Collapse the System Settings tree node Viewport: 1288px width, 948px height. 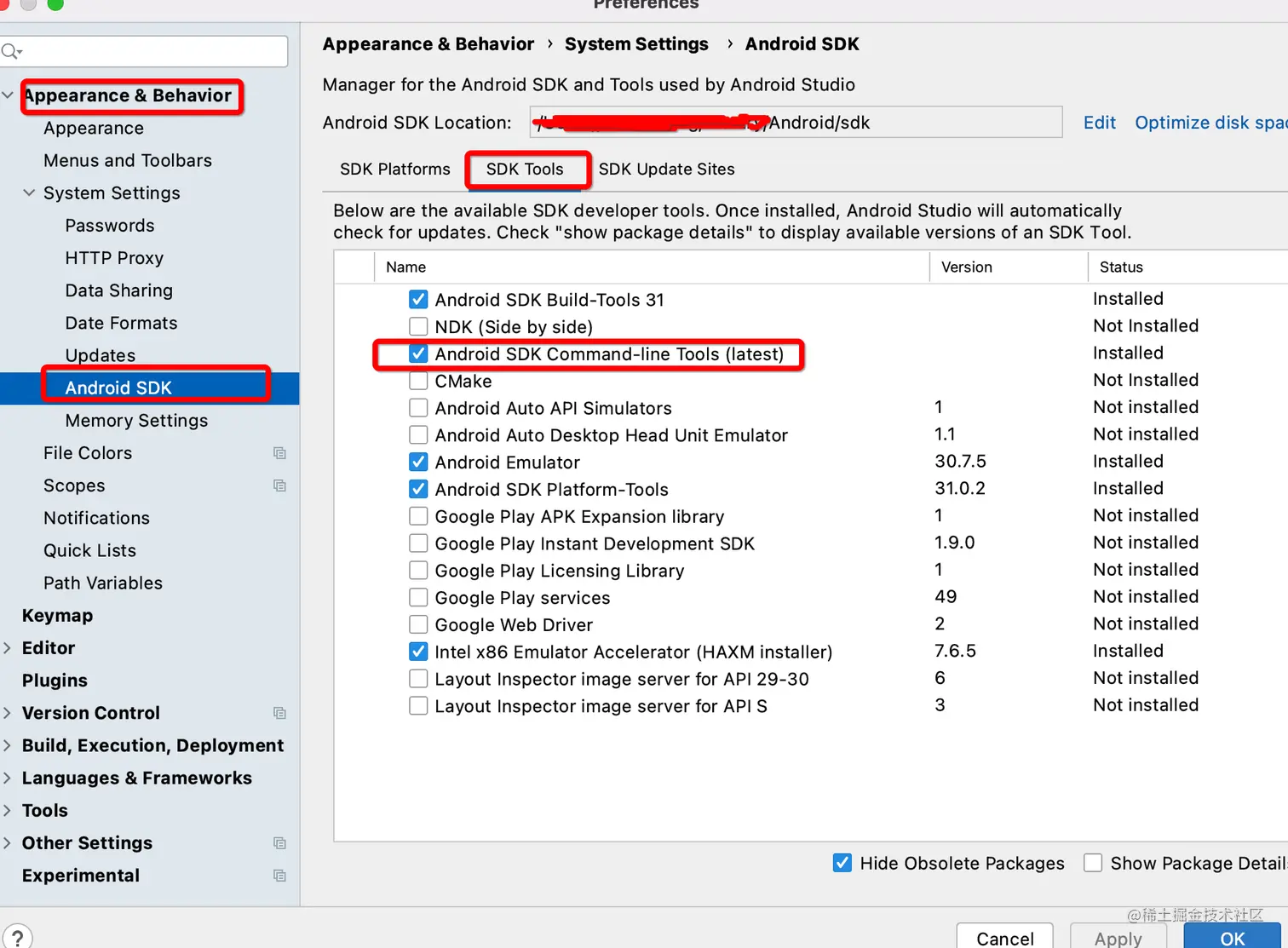(x=29, y=192)
